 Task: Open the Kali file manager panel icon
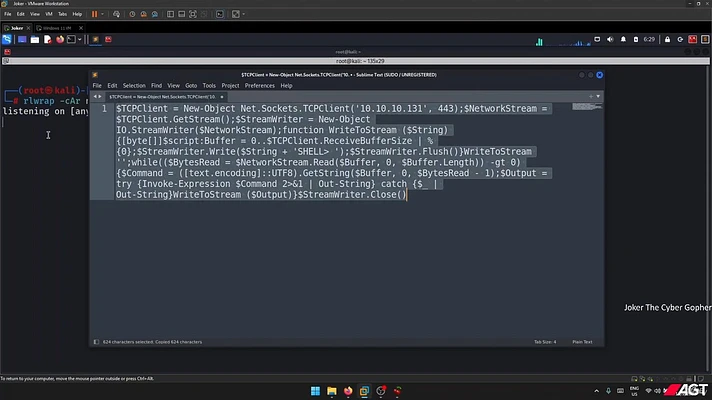(x=35, y=40)
